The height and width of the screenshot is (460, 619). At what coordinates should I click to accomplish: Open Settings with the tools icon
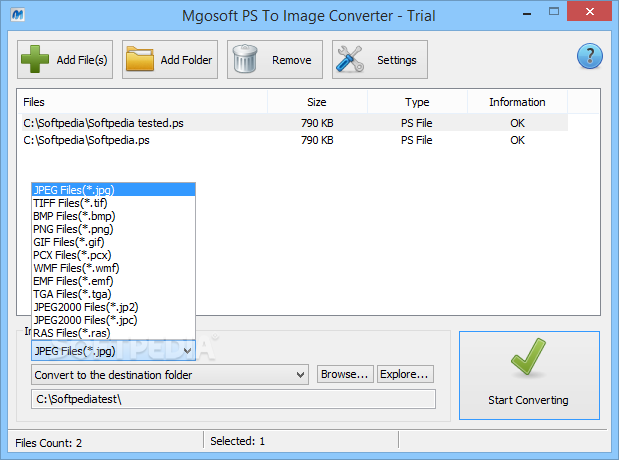(380, 60)
